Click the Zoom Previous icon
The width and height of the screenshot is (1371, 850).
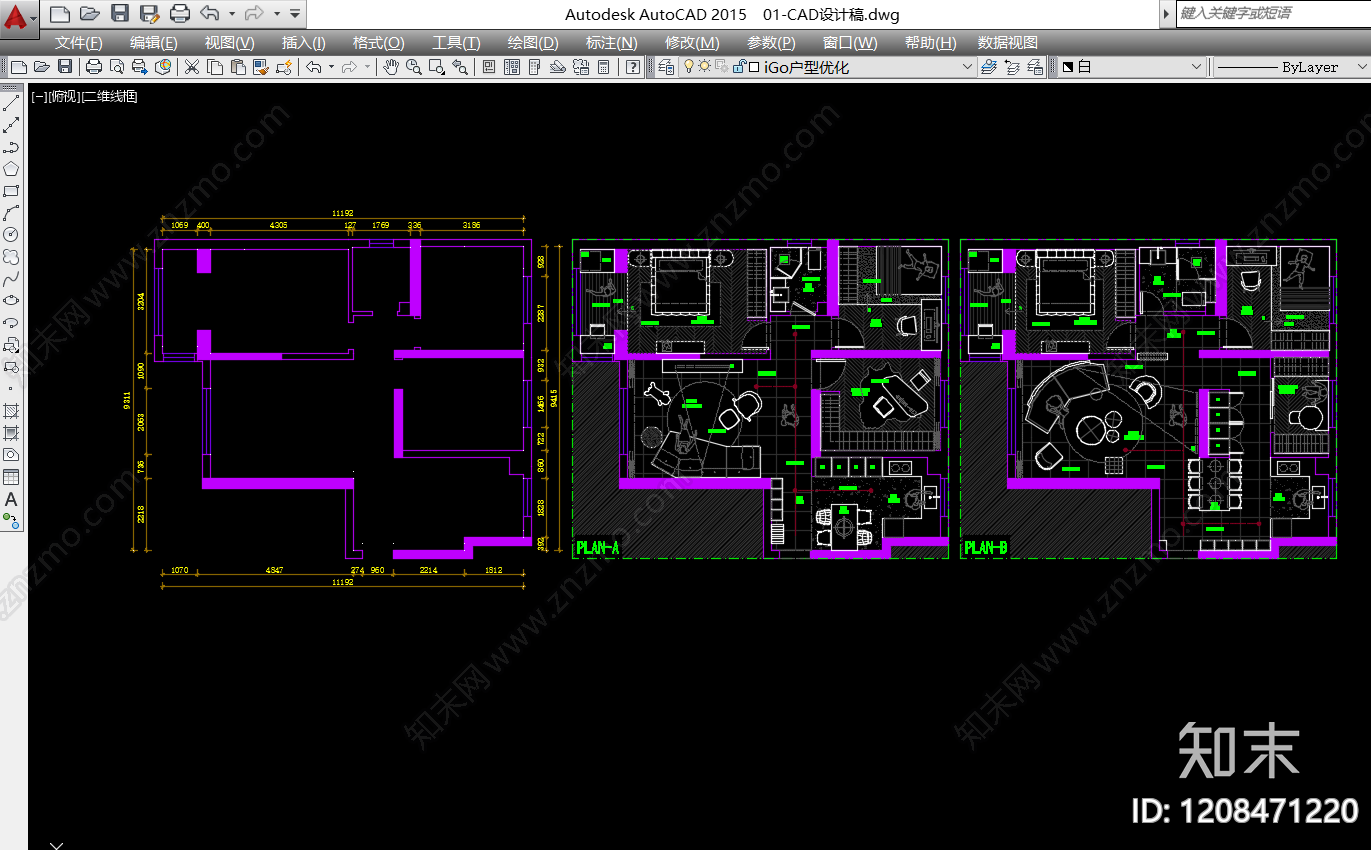460,67
